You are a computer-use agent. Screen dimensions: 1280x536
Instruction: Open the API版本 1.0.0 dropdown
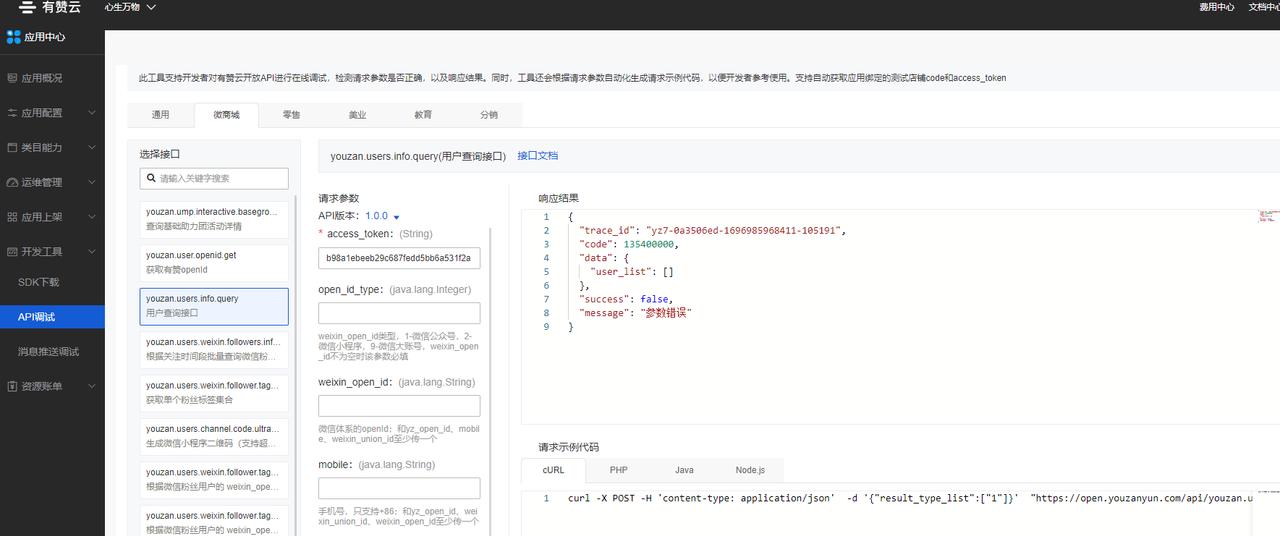(x=383, y=216)
